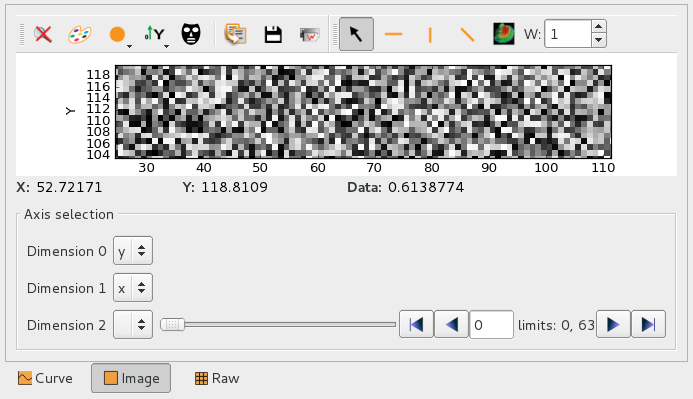The image size is (693, 399).
Task: Save the plot with floppy icon
Action: tap(273, 34)
